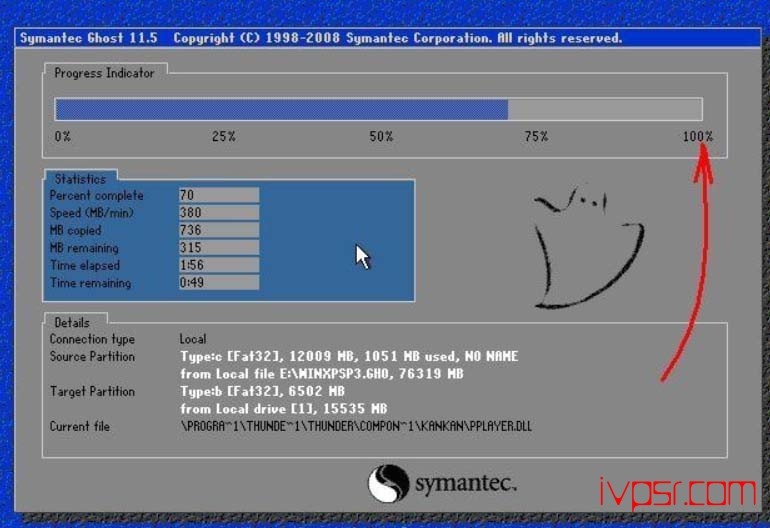Click the 'from Local file E:\WINXPSP3.GHO' line
The height and width of the screenshot is (528, 770).
322,374
